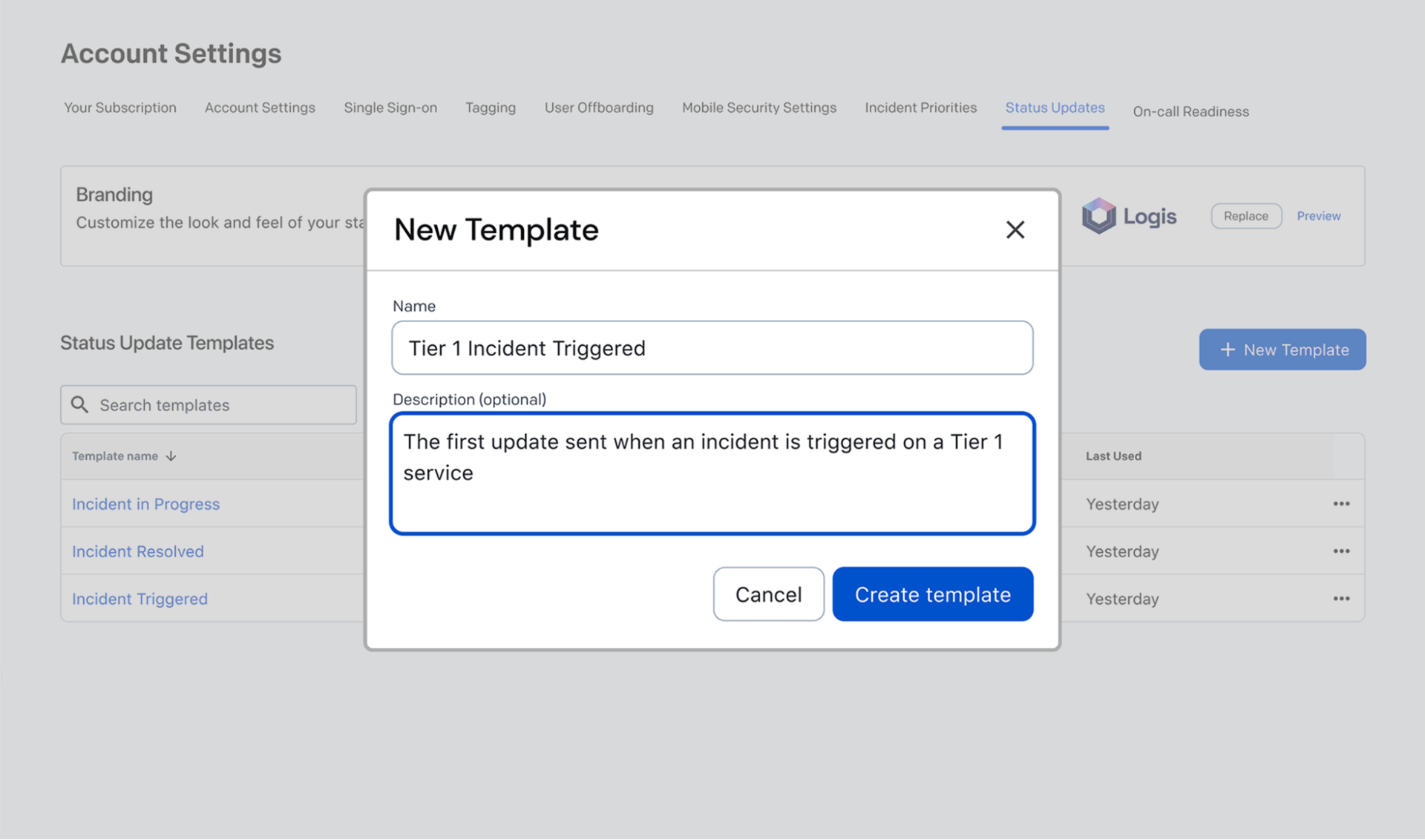Dismiss the New Template dialog via X icon
The image size is (1425, 840).
pos(1015,230)
